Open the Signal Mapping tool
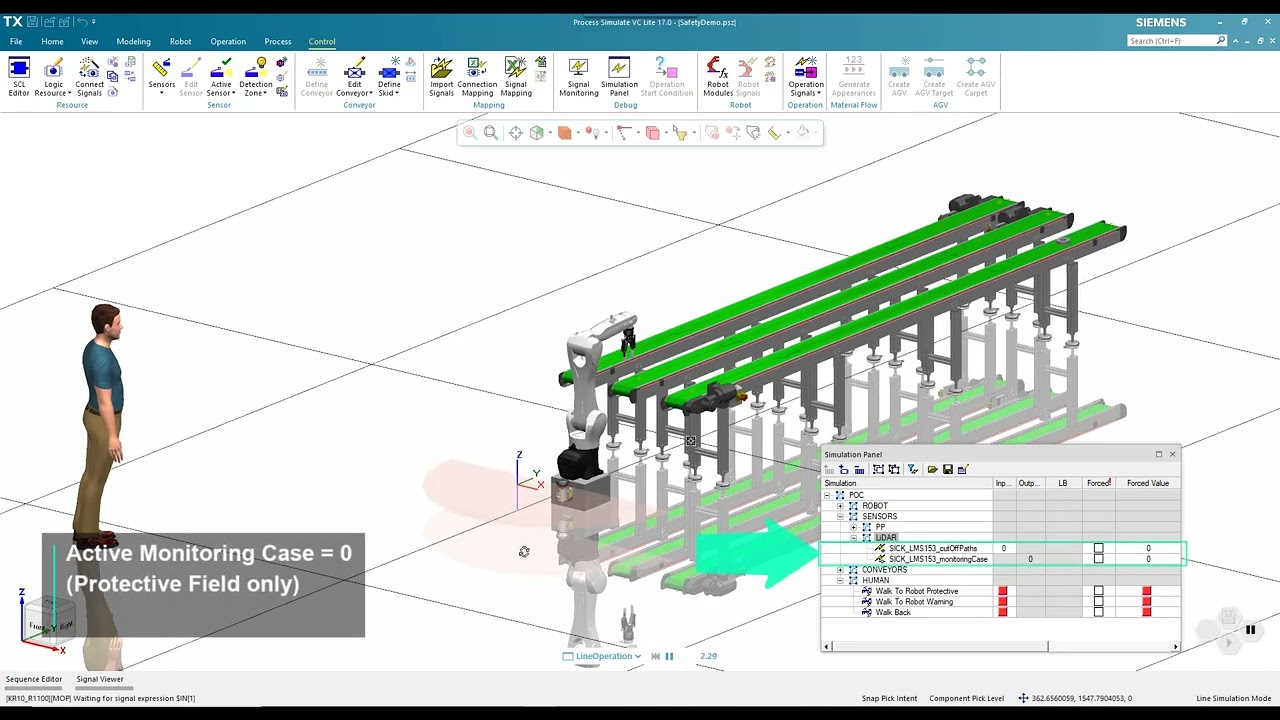 click(x=516, y=77)
